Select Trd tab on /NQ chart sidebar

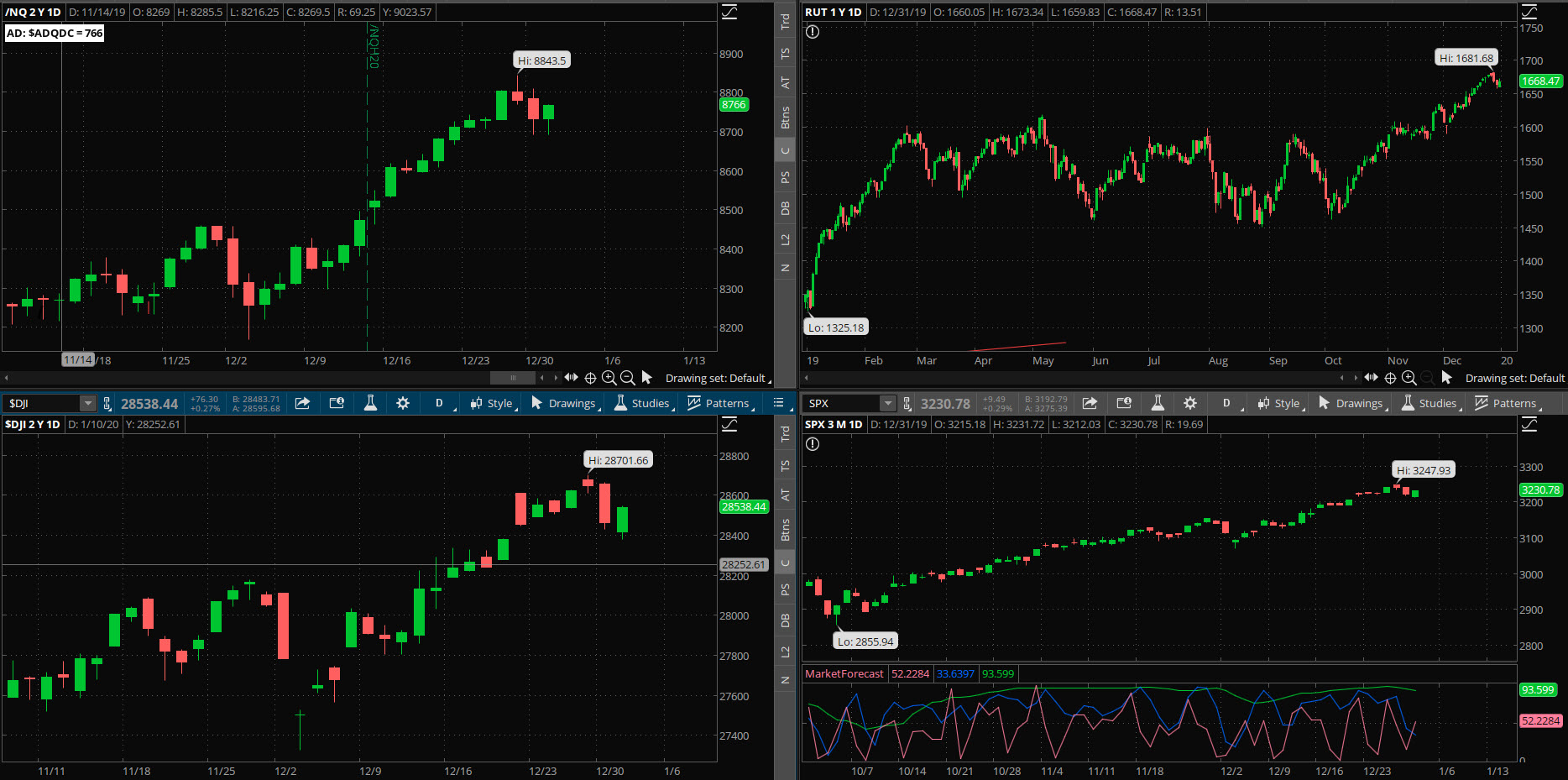pos(785,21)
